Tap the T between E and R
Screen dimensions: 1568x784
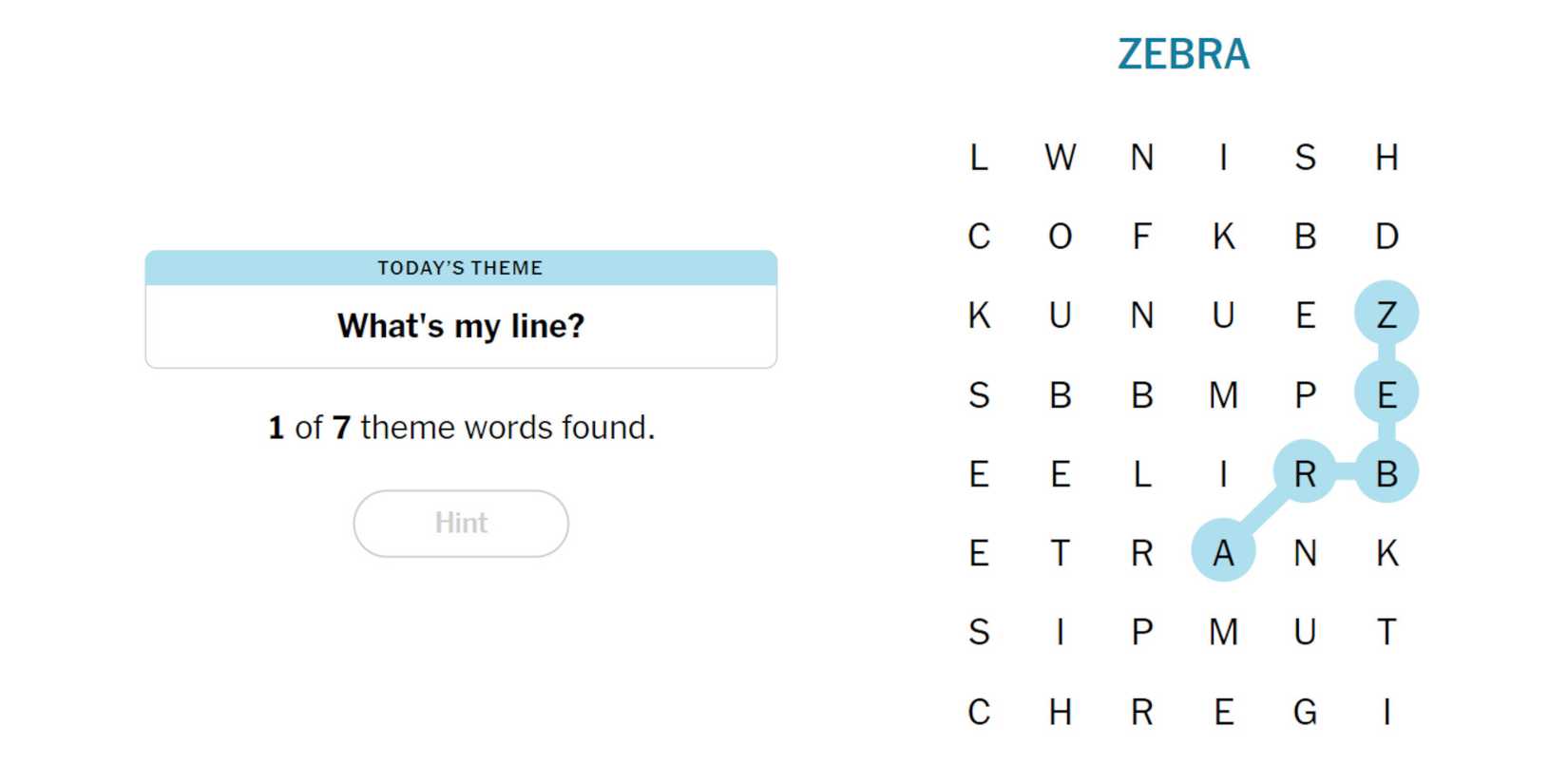click(1061, 552)
